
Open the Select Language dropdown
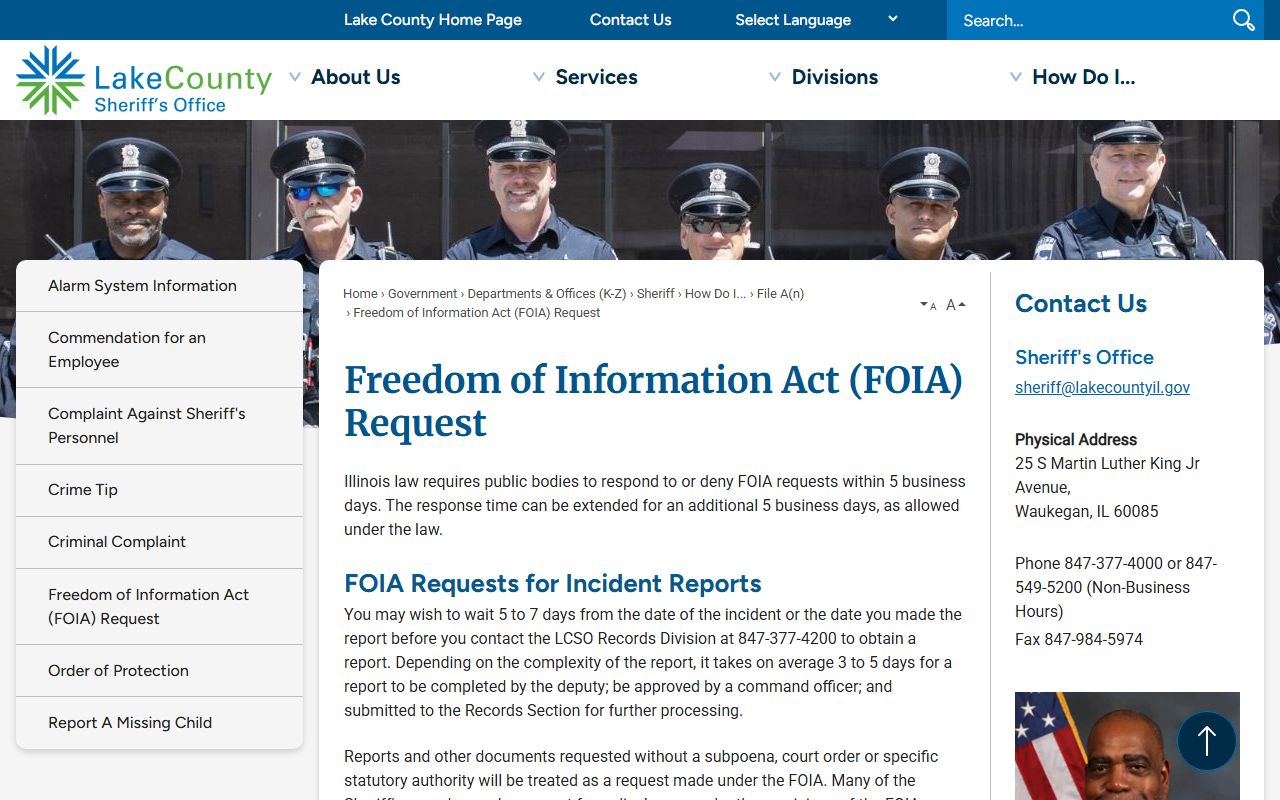coord(816,20)
